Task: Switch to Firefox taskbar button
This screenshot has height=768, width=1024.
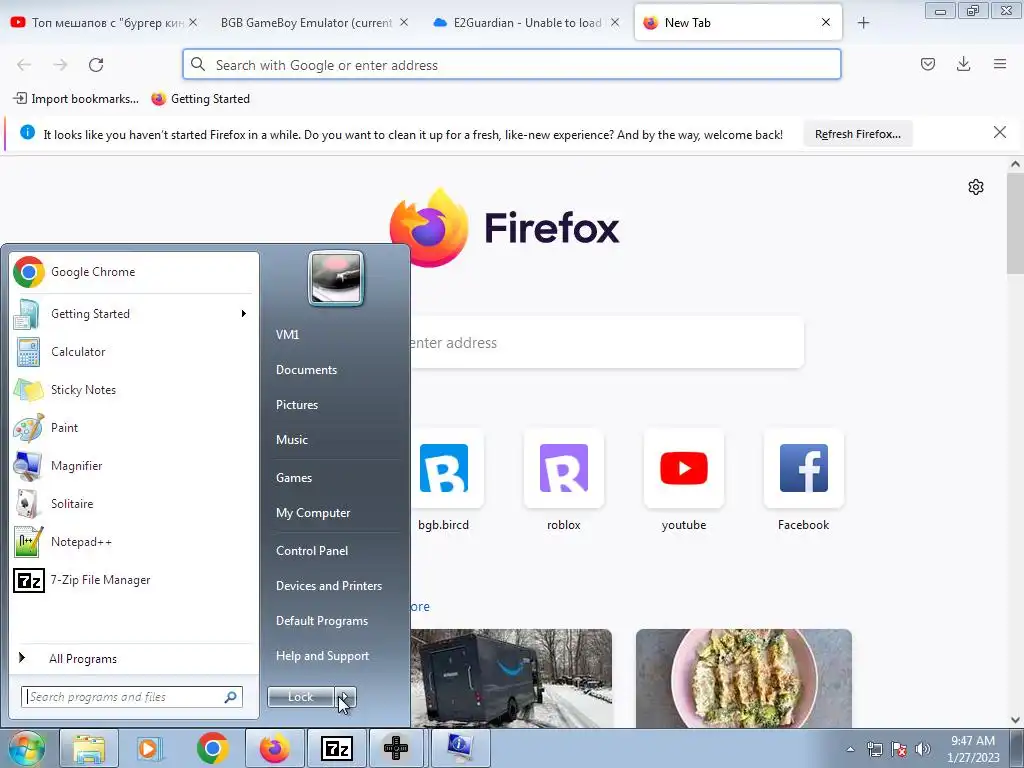Action: click(275, 748)
